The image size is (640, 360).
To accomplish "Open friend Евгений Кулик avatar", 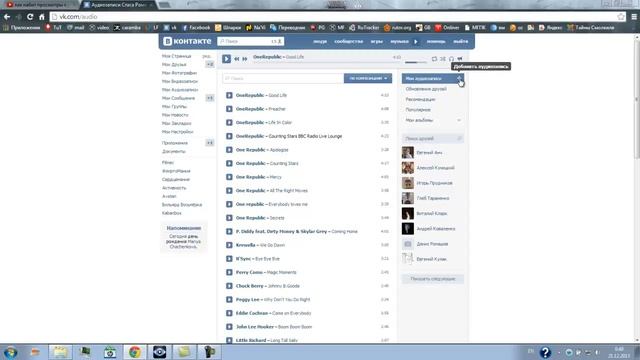I will [x=408, y=259].
